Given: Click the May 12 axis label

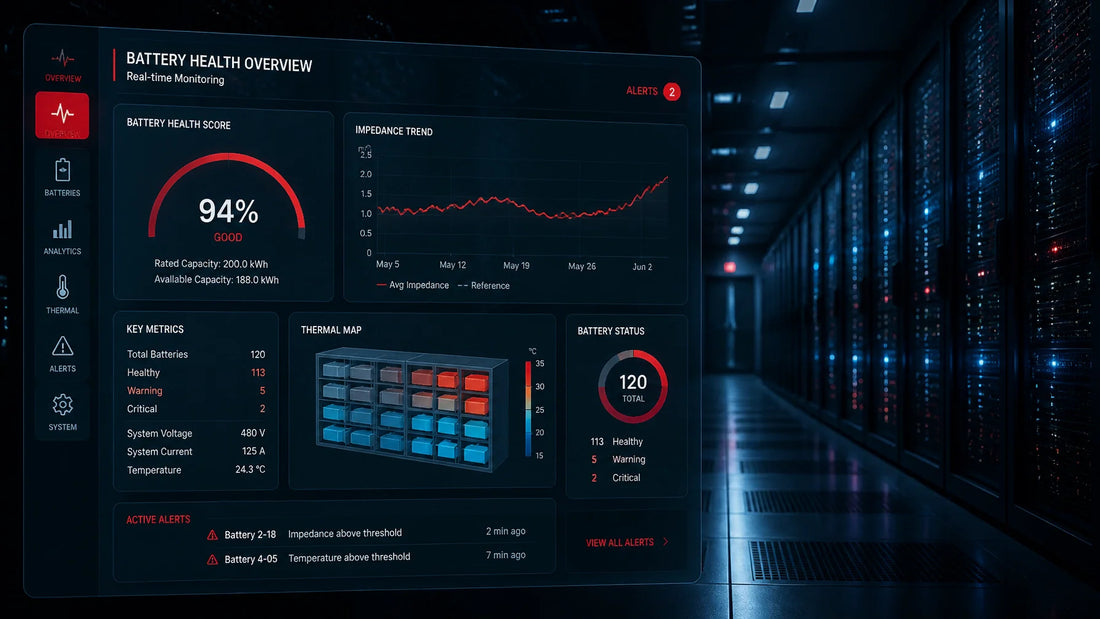Looking at the screenshot, I should point(452,265).
